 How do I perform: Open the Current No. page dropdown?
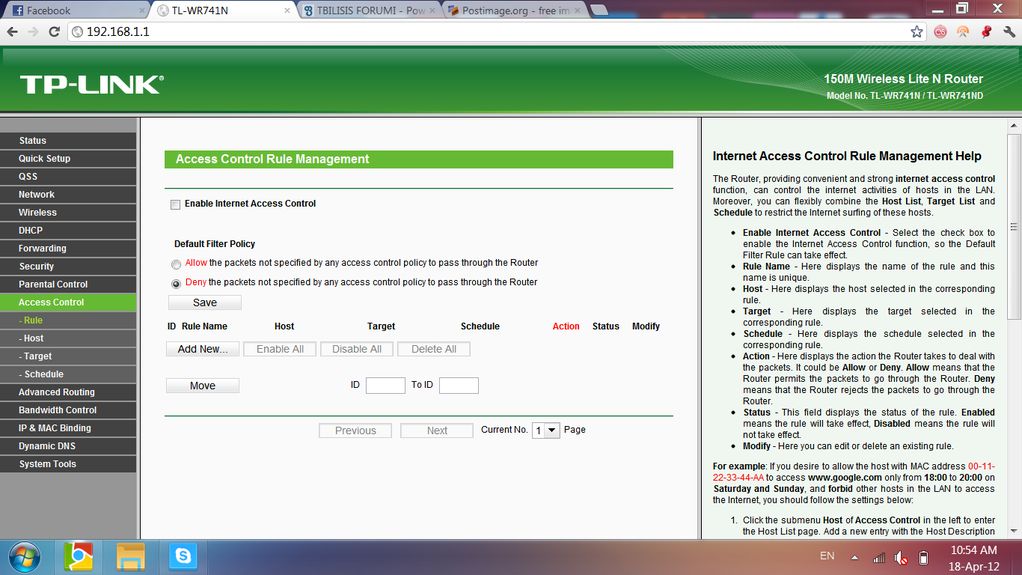pyautogui.click(x=546, y=430)
